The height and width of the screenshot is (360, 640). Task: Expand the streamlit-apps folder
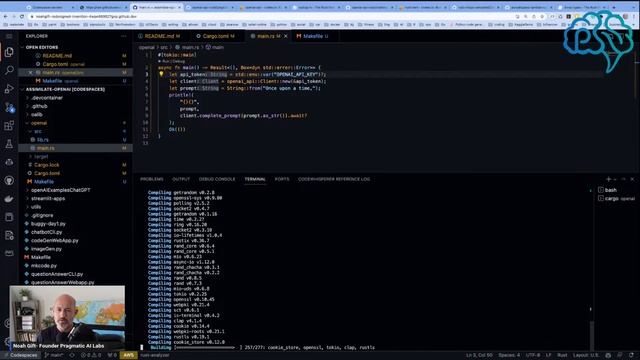tap(48, 198)
